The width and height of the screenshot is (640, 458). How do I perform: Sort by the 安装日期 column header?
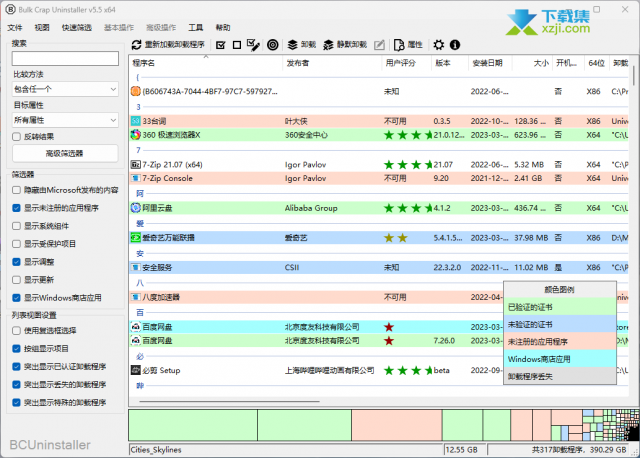point(490,63)
